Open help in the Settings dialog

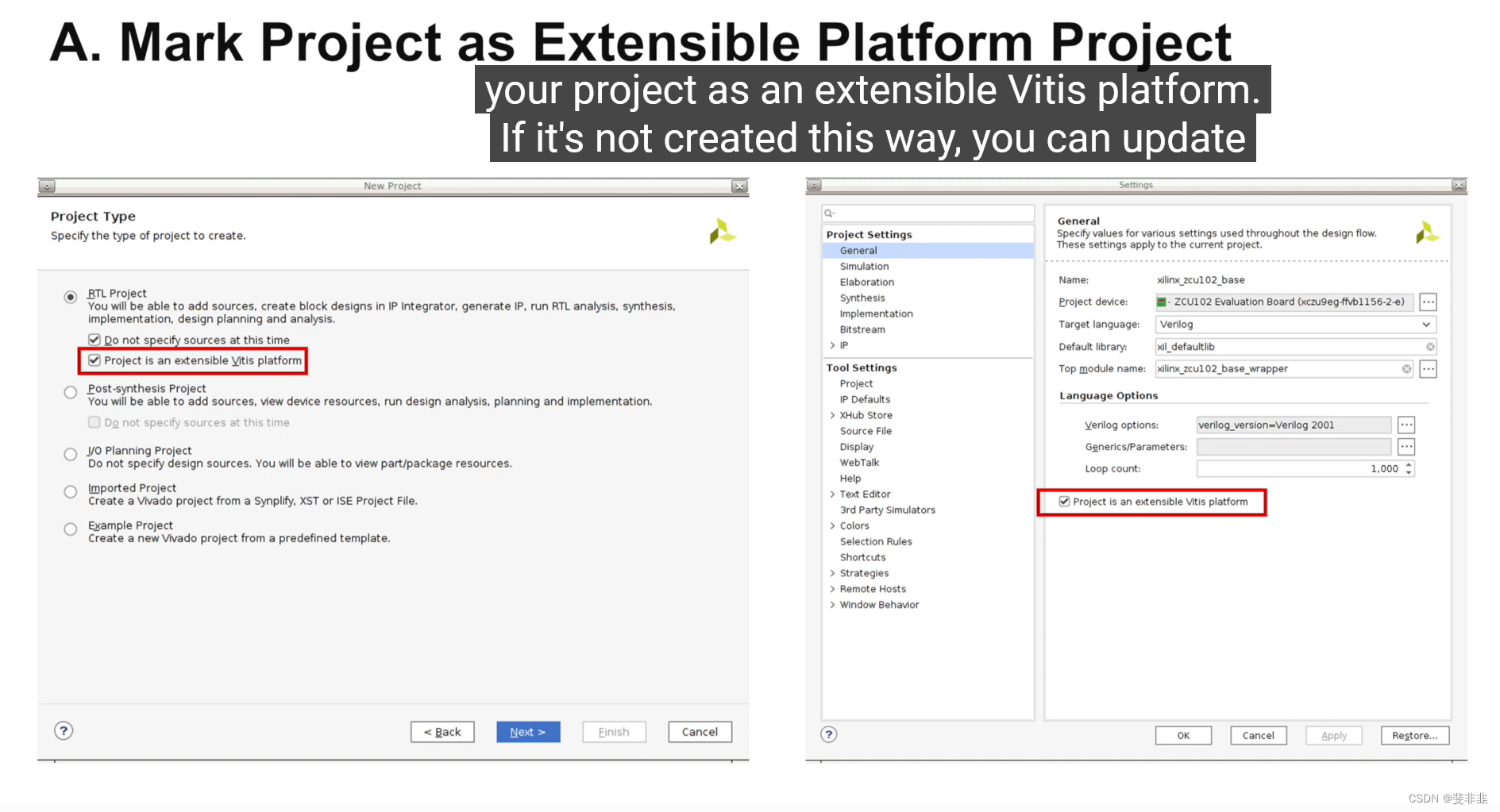828,734
